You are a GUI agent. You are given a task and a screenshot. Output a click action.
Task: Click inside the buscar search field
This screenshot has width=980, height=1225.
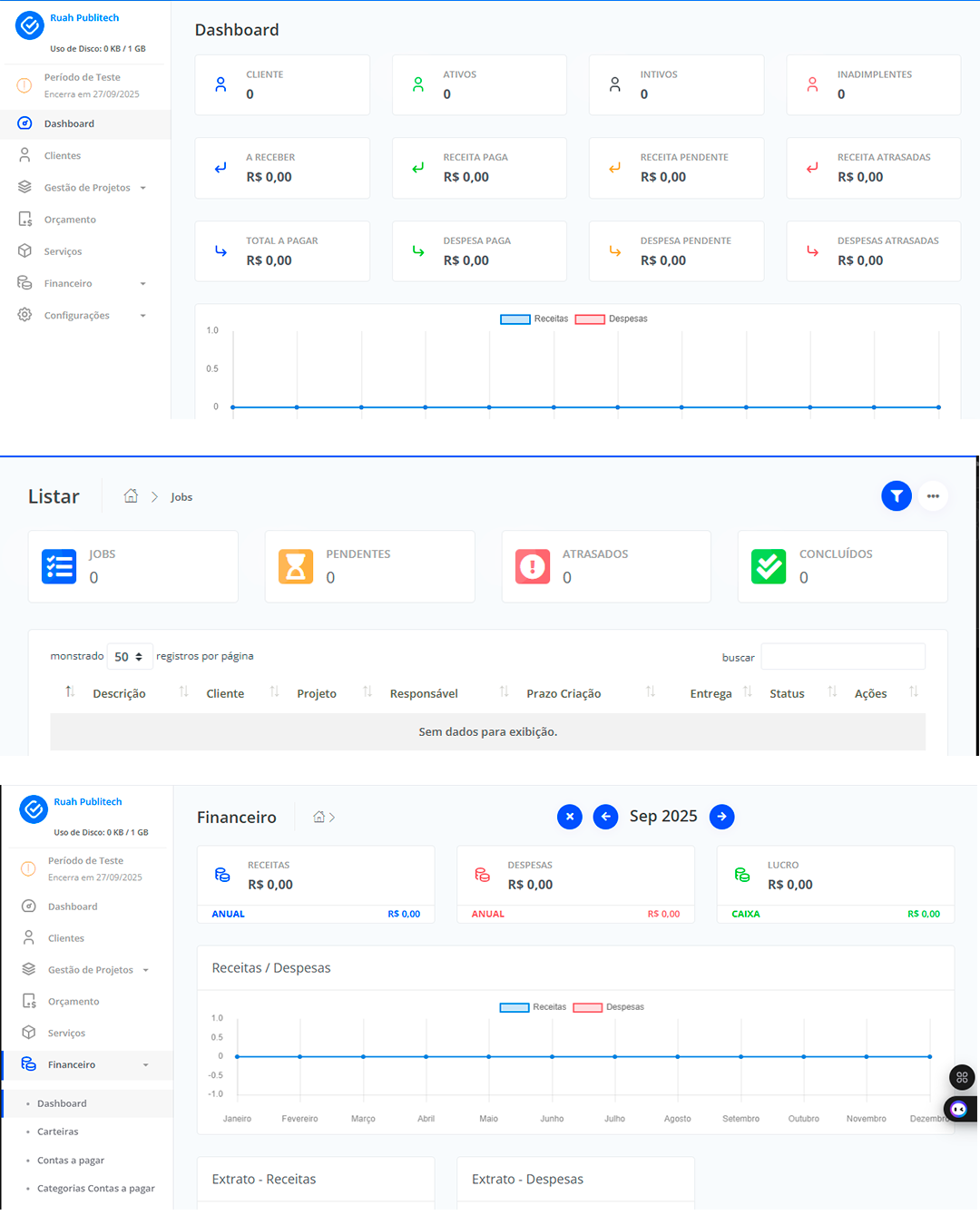tap(842, 656)
